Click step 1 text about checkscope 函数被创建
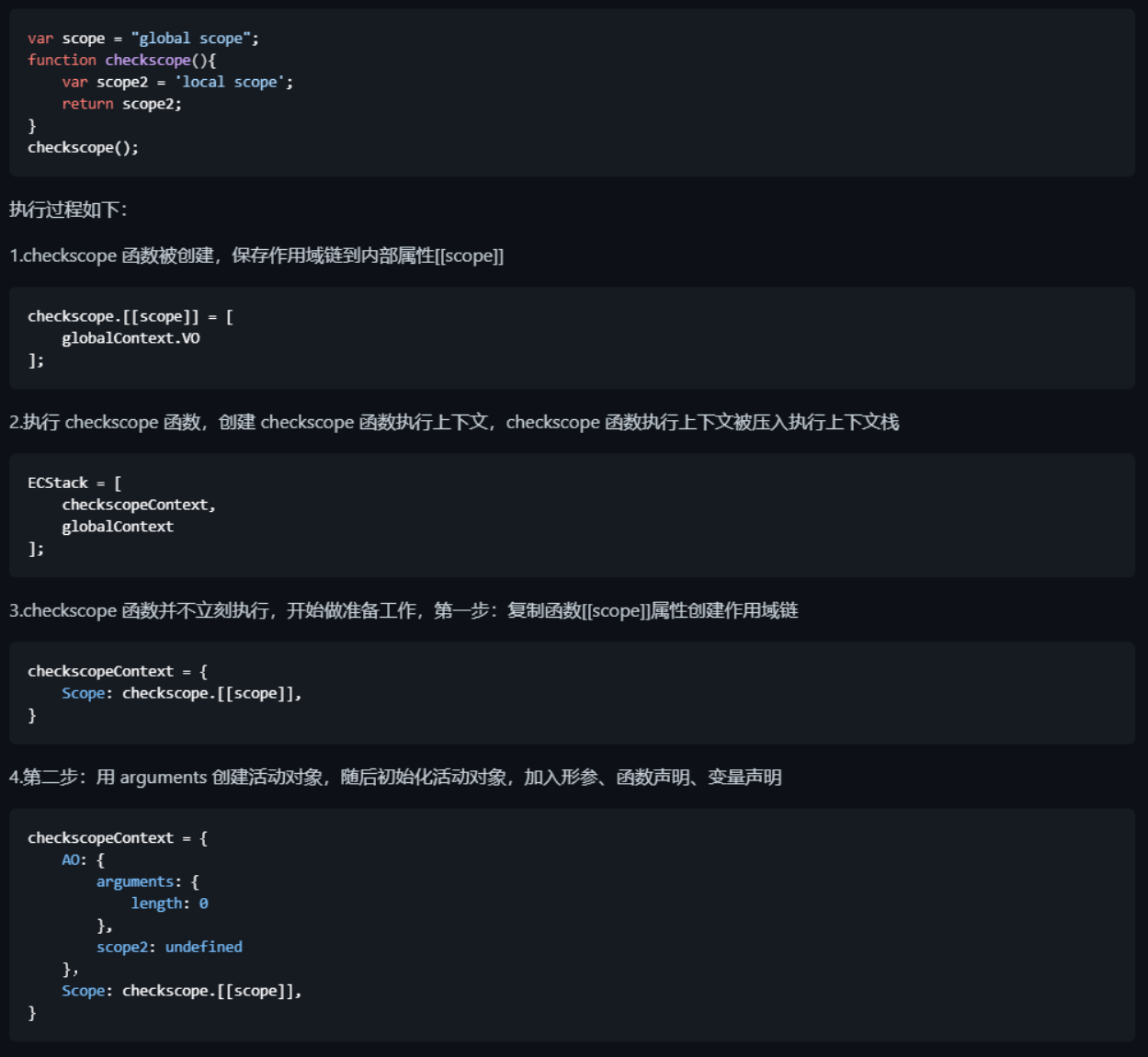 256,256
